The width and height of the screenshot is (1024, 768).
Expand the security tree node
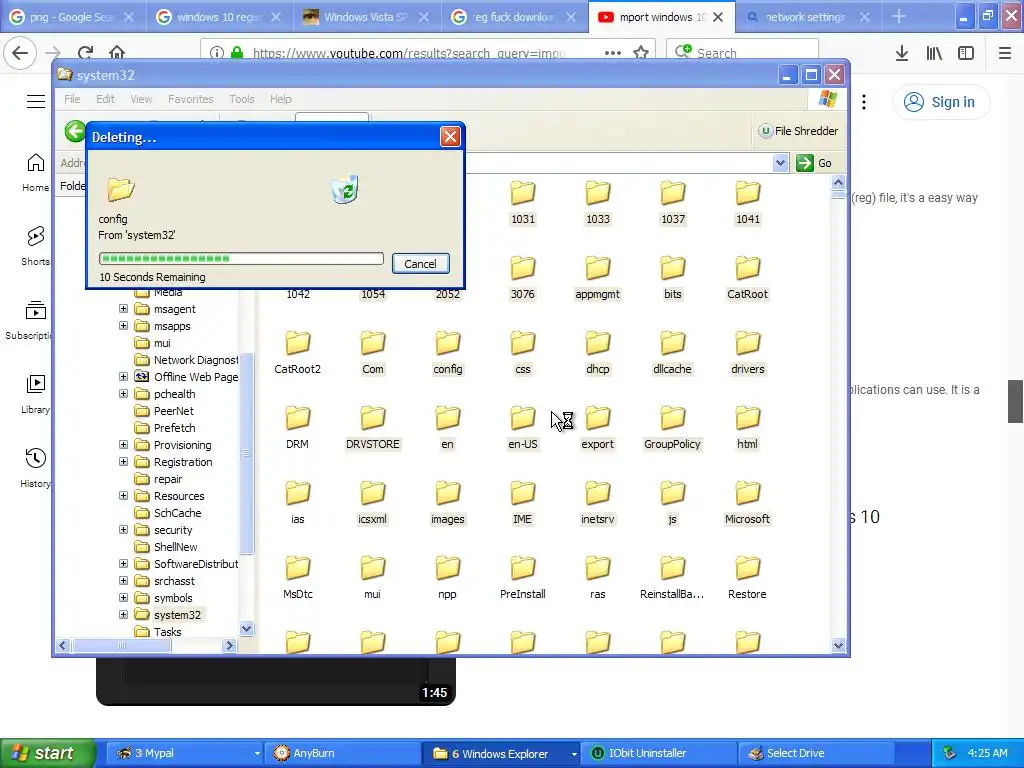[x=123, y=529]
